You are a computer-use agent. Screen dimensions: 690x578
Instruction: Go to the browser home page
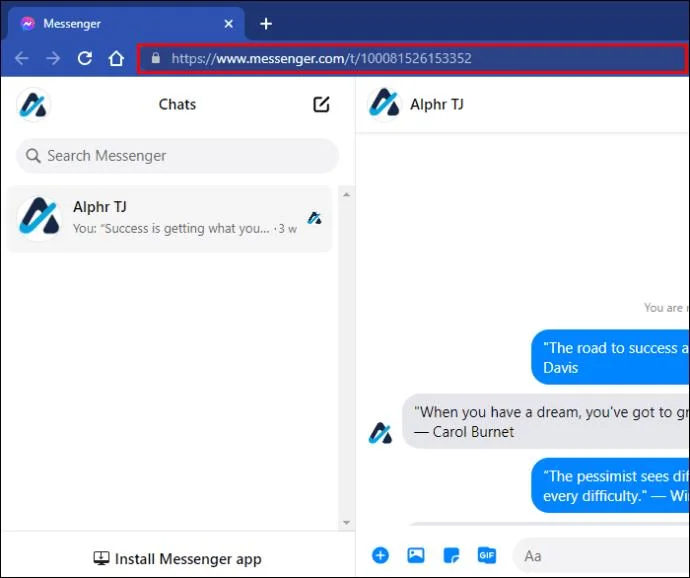(116, 58)
